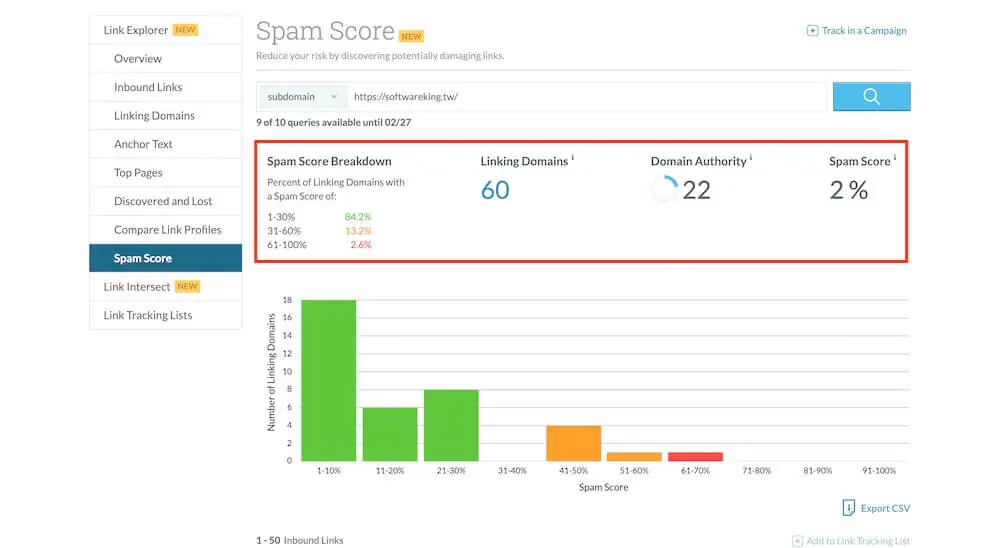Screen dimensions: 1000x548
Task: Click the info icon beside Linking Domains
Action: point(573,157)
